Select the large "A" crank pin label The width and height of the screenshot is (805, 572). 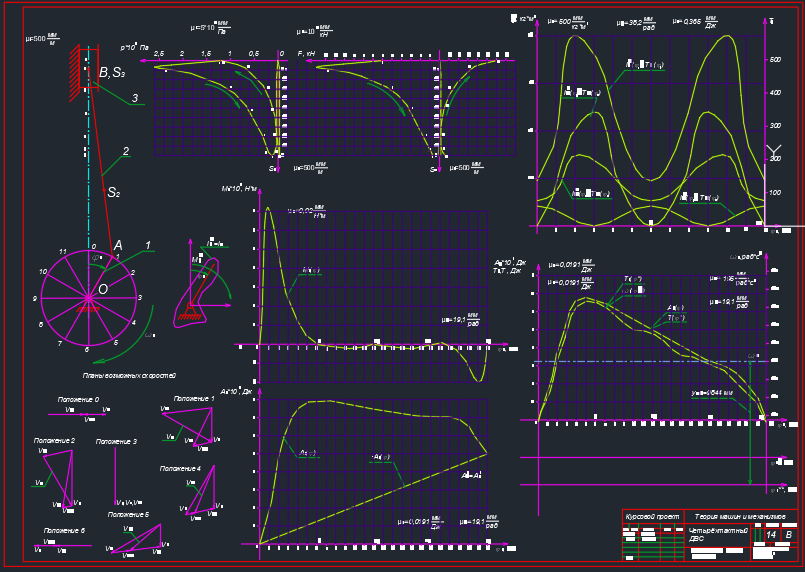118,245
